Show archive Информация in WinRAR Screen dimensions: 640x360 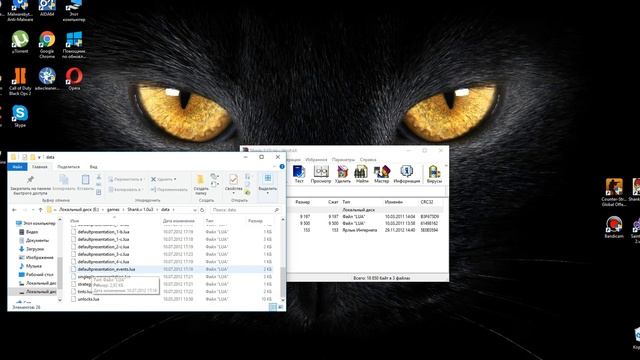point(407,174)
